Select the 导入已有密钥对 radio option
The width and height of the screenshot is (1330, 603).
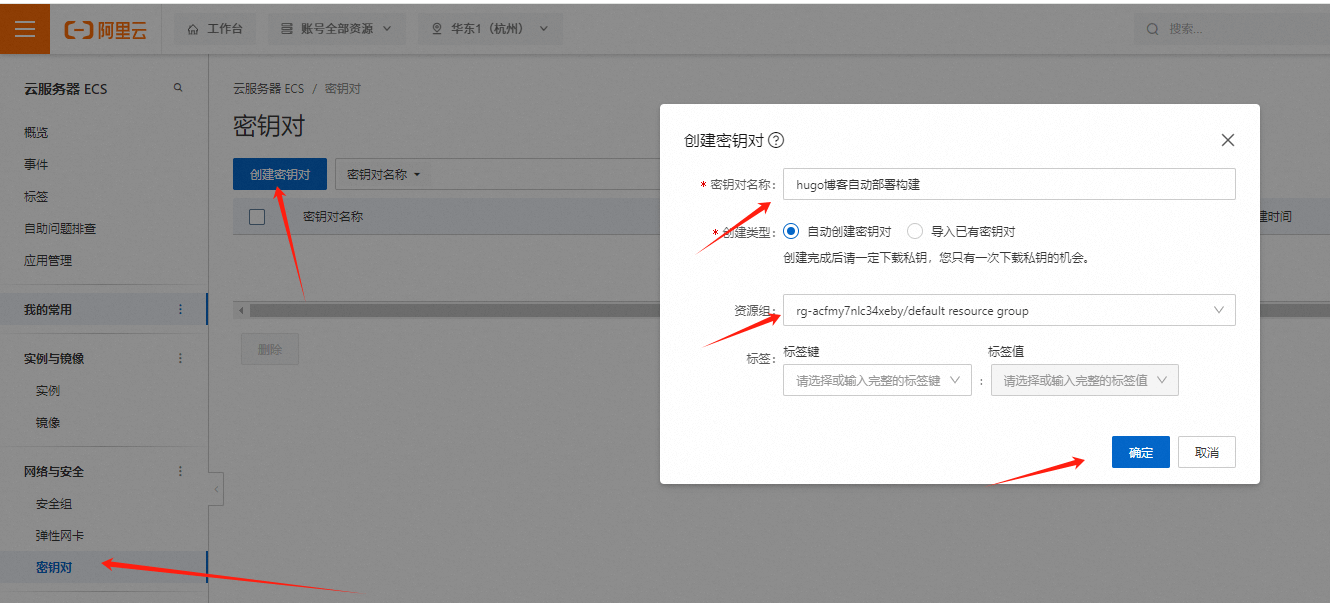(915, 231)
